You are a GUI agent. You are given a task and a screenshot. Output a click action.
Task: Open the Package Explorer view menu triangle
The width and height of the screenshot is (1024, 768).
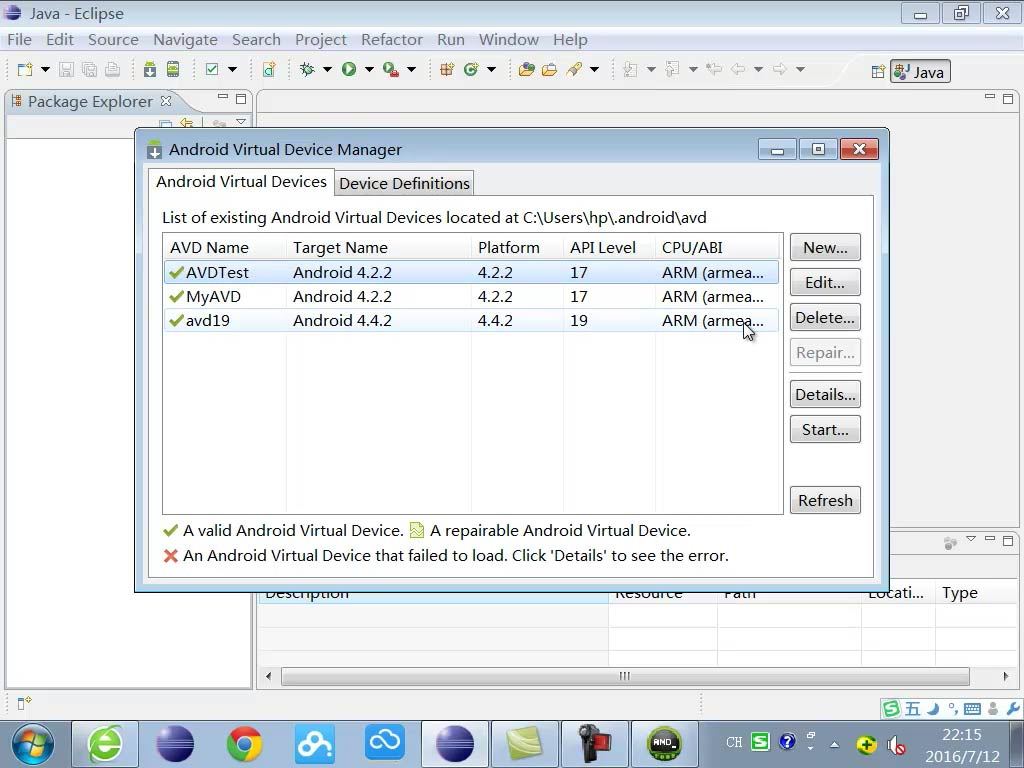241,122
